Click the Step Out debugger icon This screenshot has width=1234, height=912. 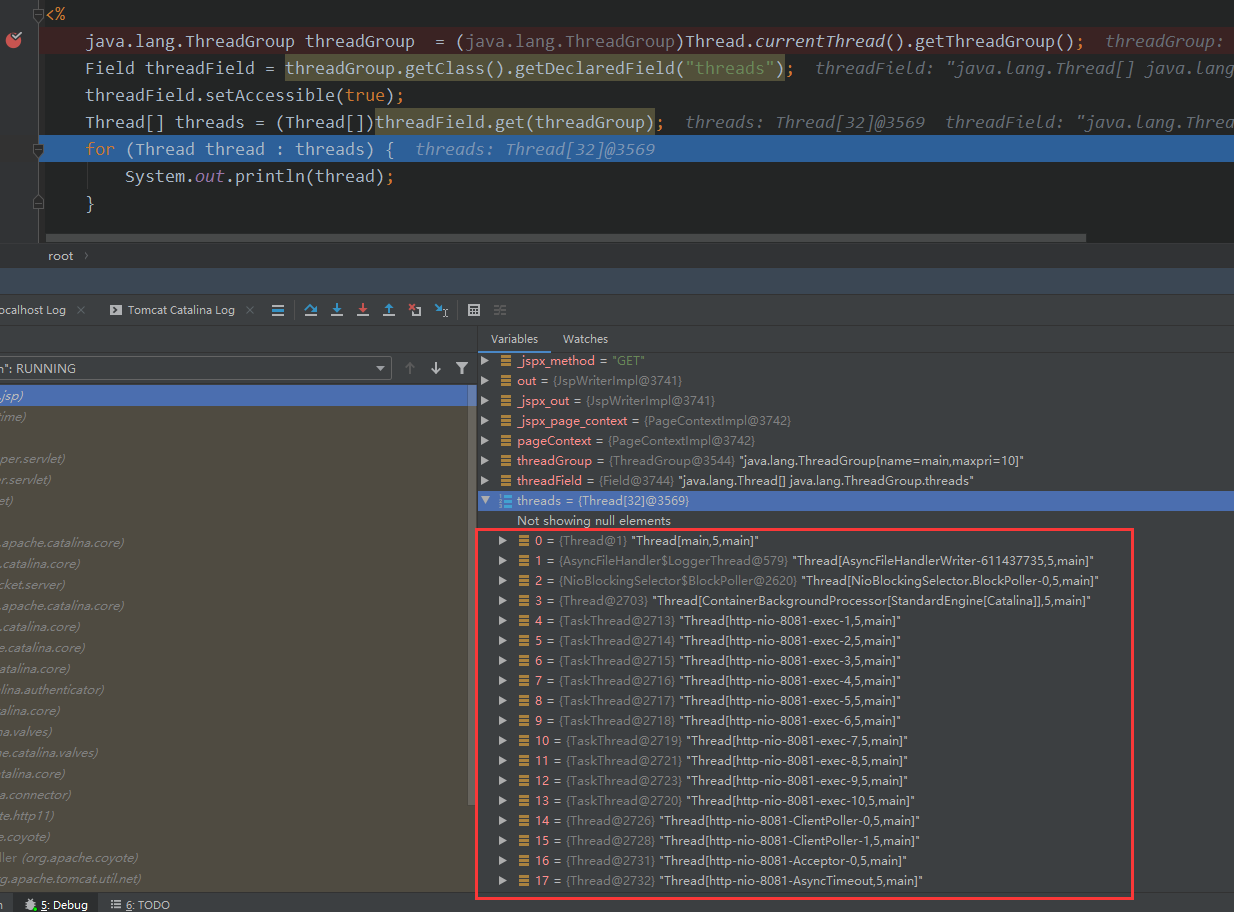[x=389, y=310]
